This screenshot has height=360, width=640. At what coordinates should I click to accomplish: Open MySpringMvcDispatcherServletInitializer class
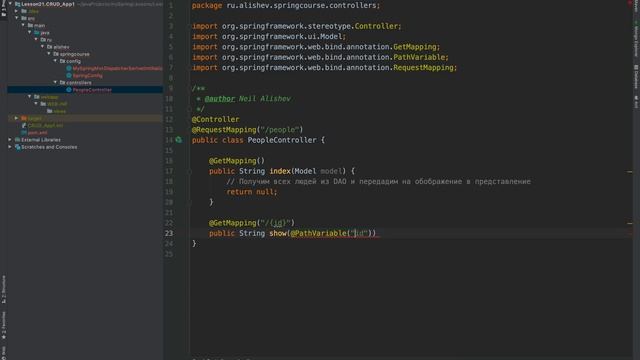(x=118, y=68)
